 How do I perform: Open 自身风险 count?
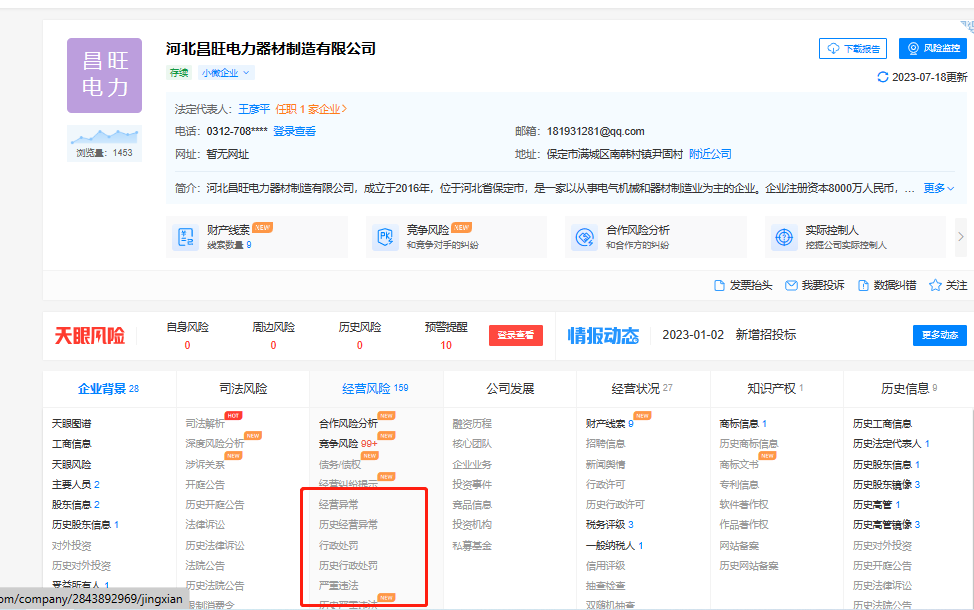coord(188,345)
